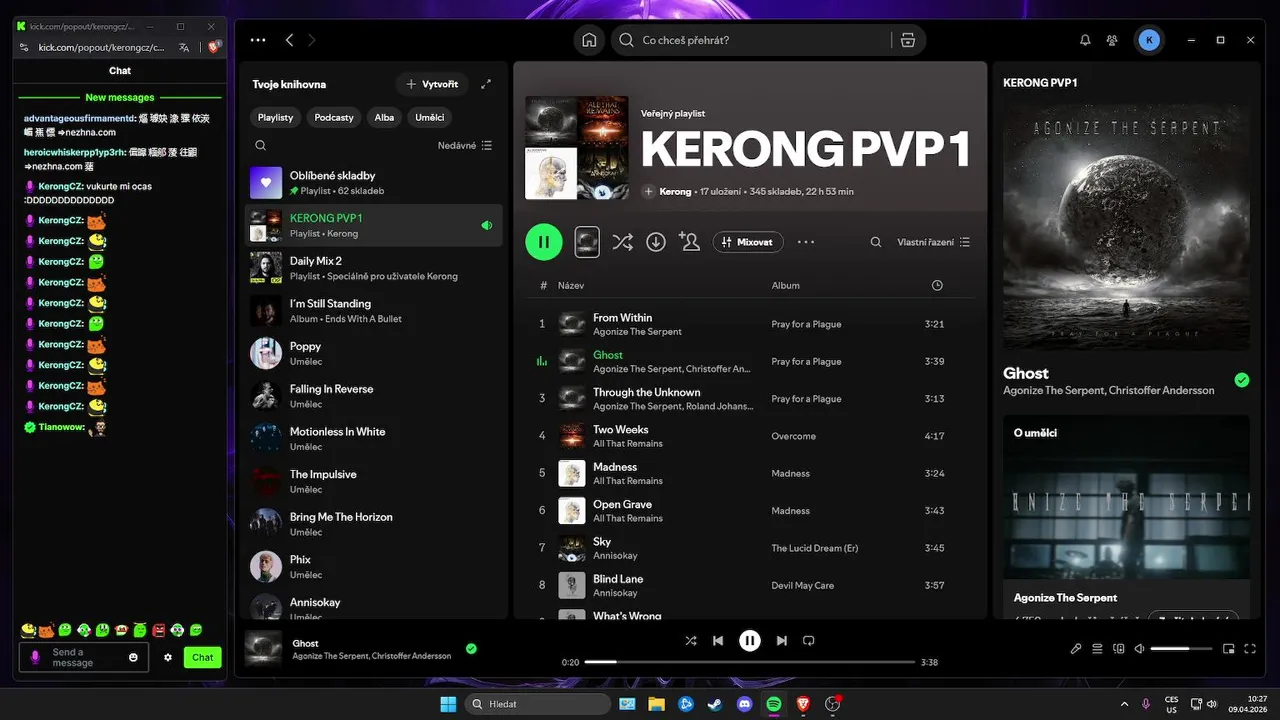This screenshot has width=1280, height=720.
Task: Open Motionless In White artist
Action: pyautogui.click(x=373, y=439)
